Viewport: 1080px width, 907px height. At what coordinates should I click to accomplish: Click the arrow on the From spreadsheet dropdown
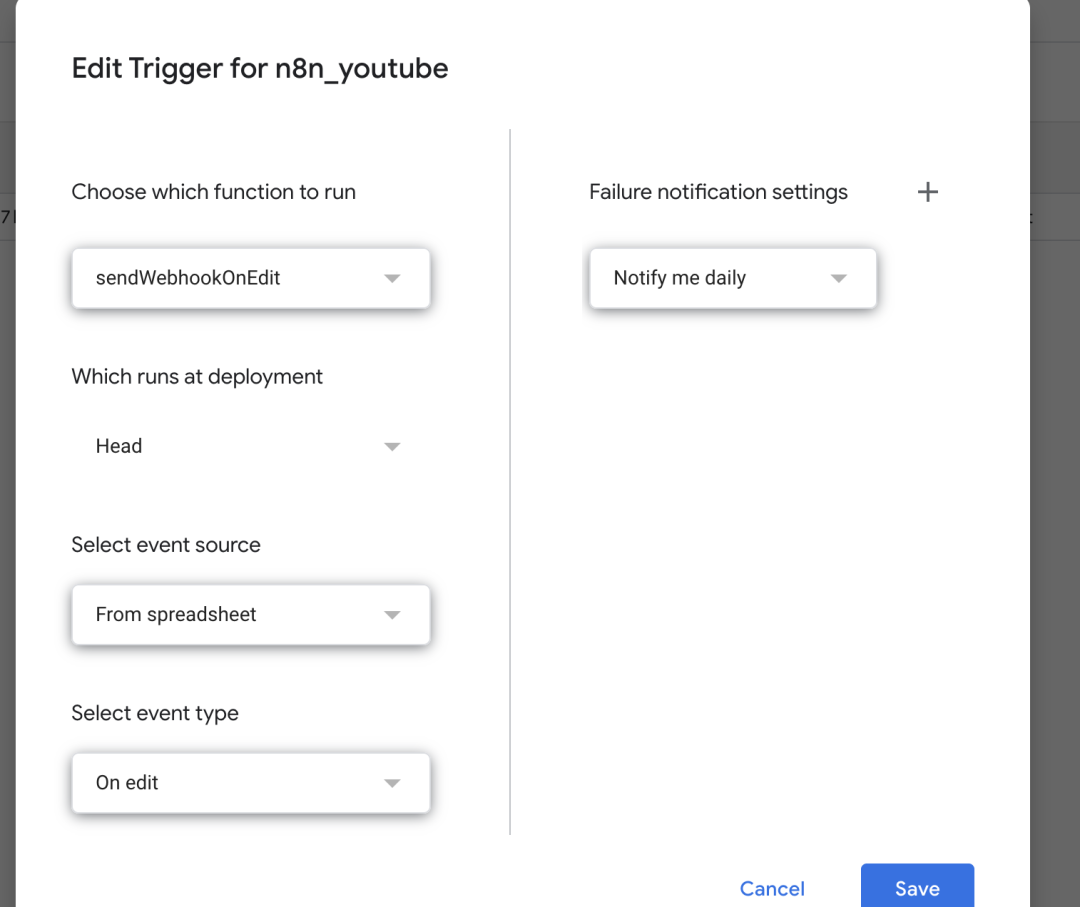392,615
